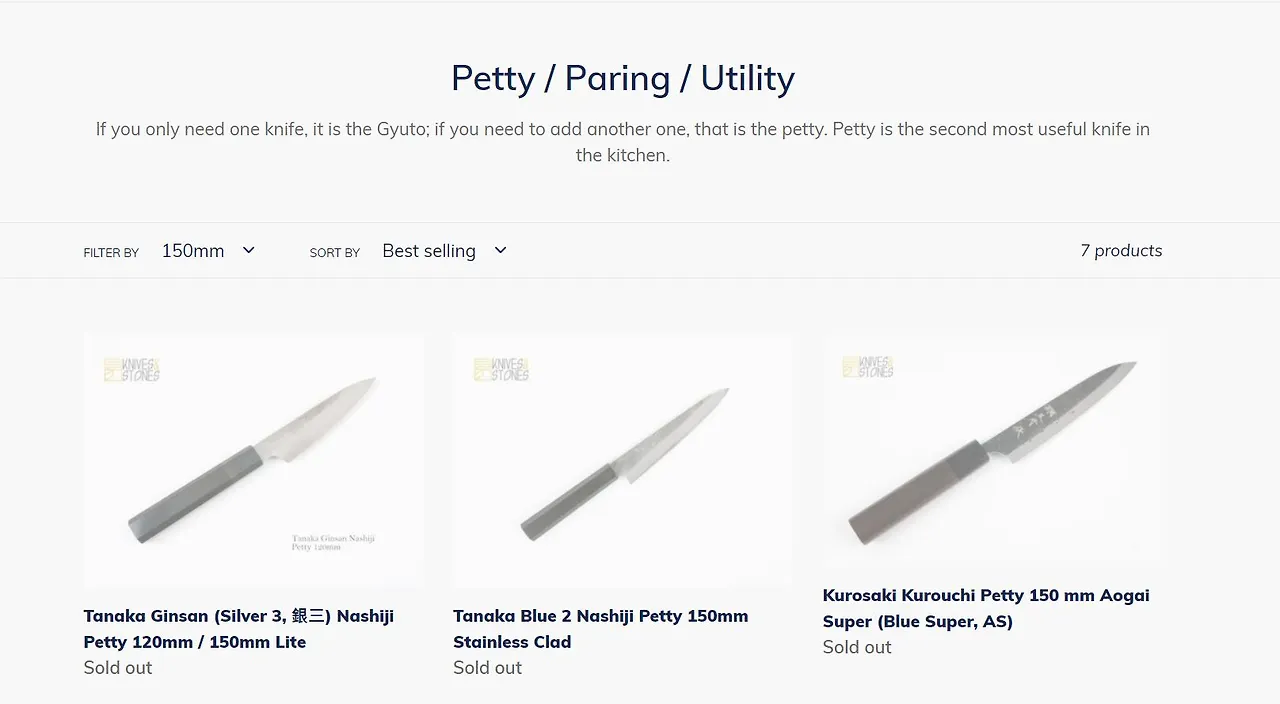Click the Tanaka Ginsan Nashiji Petty title
Viewport: 1280px width, 704px height.
239,629
